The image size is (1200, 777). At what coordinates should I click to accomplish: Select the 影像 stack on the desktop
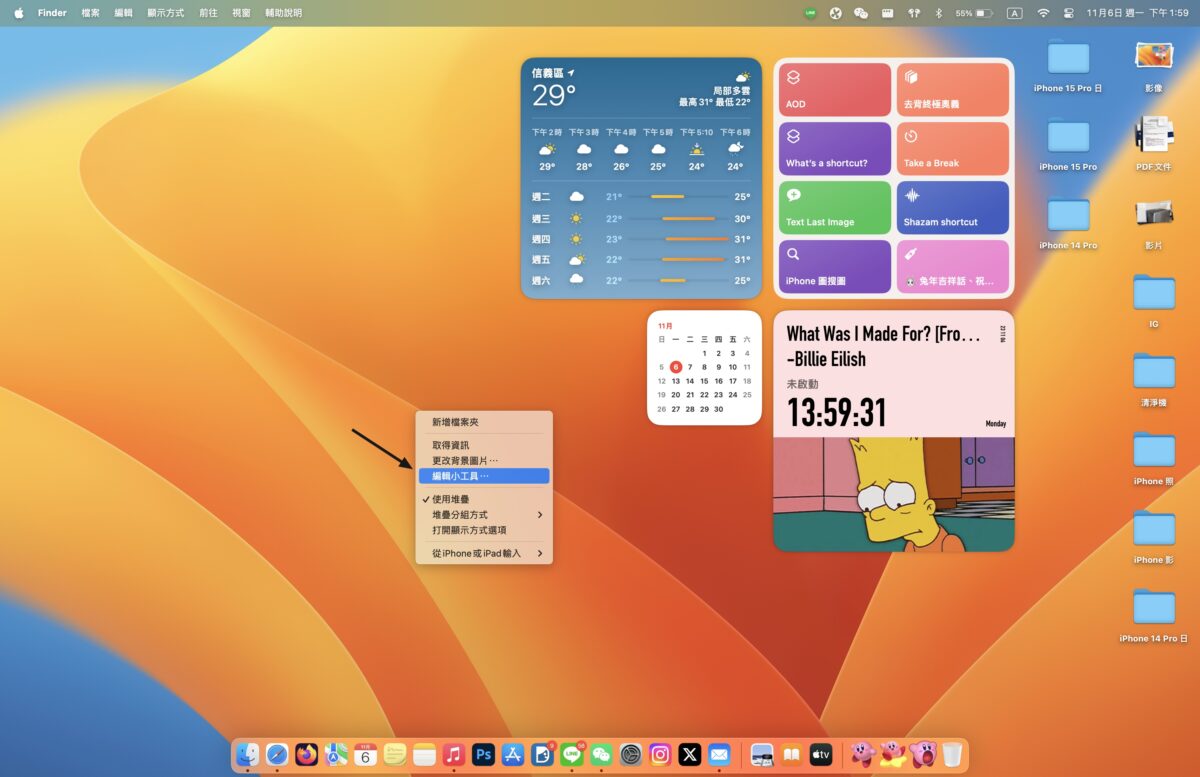(1153, 66)
